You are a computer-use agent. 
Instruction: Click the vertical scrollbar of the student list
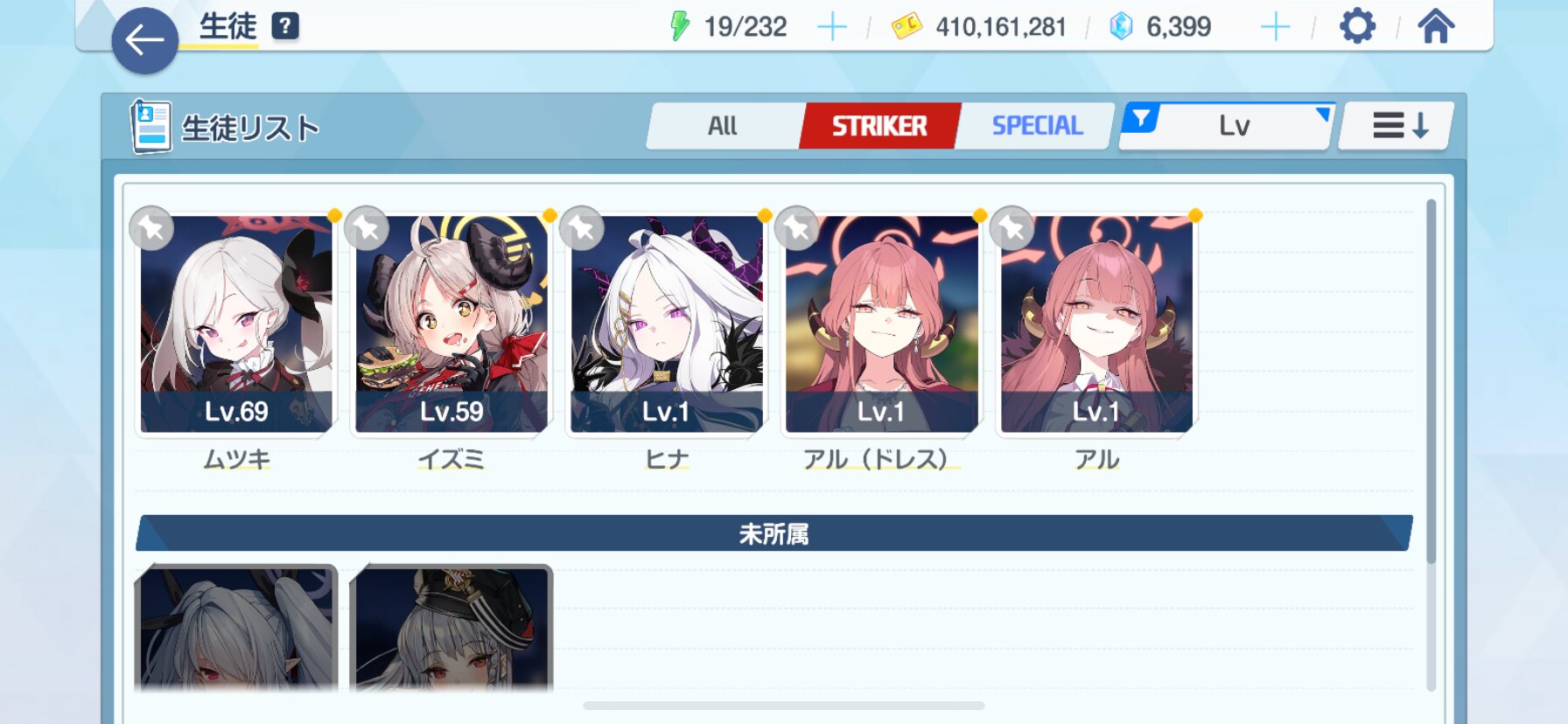[1431, 381]
